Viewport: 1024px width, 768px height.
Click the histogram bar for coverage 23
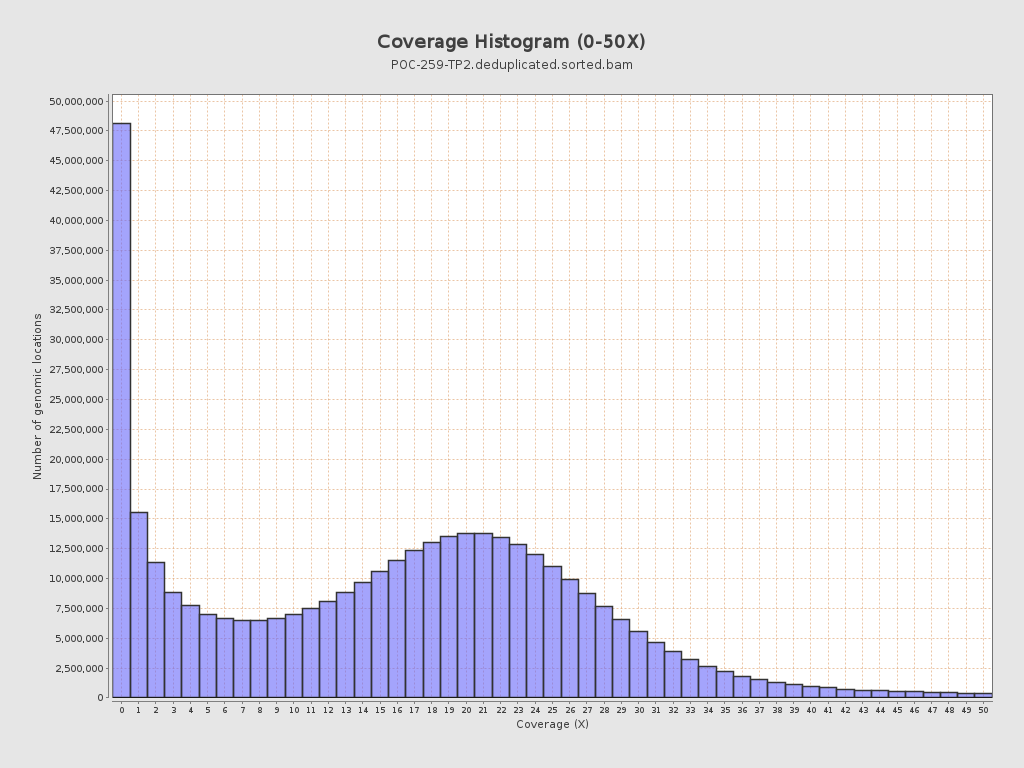point(518,621)
